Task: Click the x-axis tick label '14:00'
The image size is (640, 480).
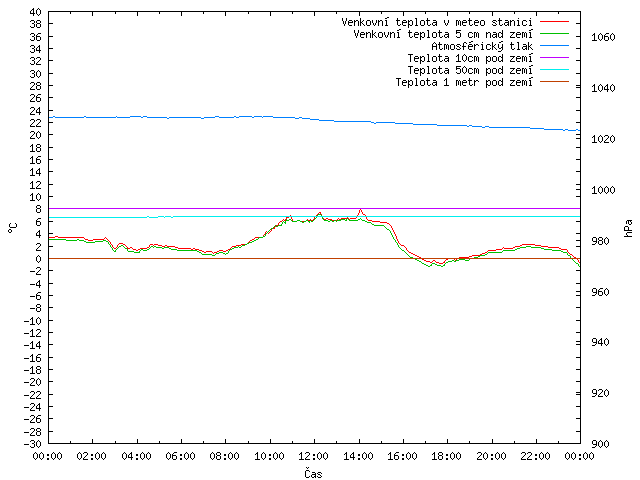Action: [x=358, y=456]
